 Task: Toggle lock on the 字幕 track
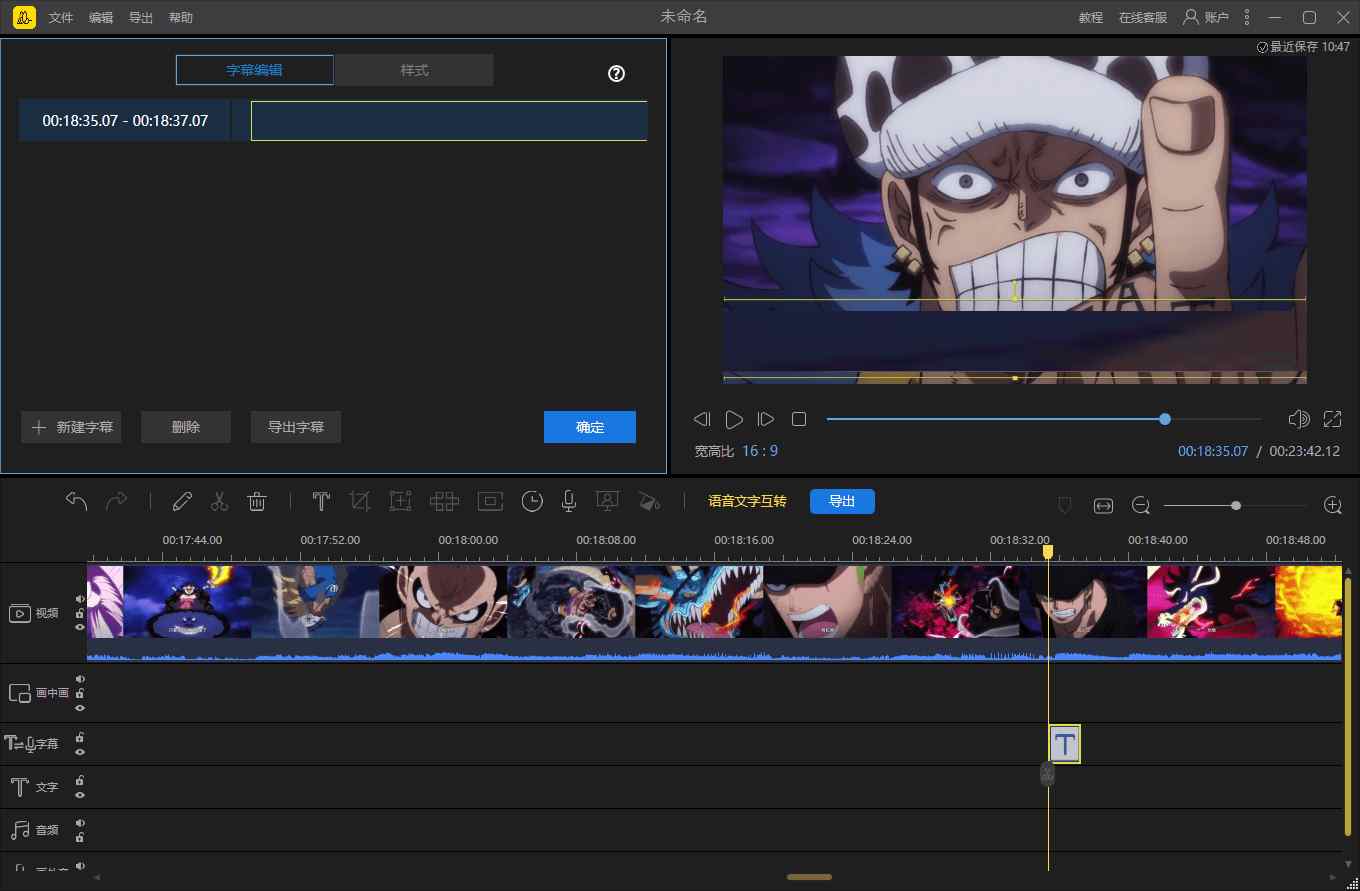click(x=80, y=738)
